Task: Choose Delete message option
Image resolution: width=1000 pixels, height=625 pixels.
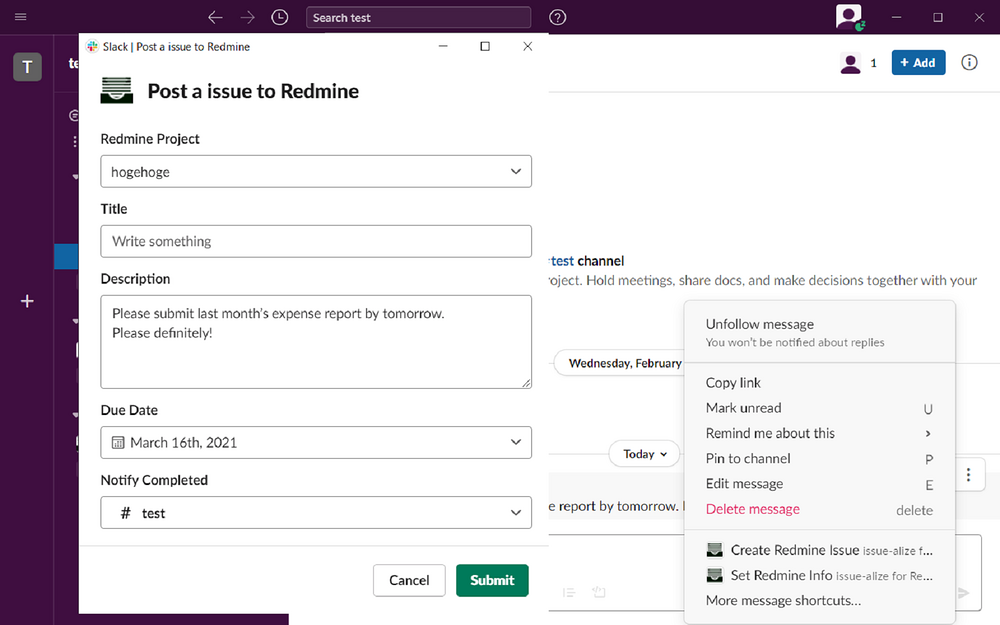Action: click(820, 510)
